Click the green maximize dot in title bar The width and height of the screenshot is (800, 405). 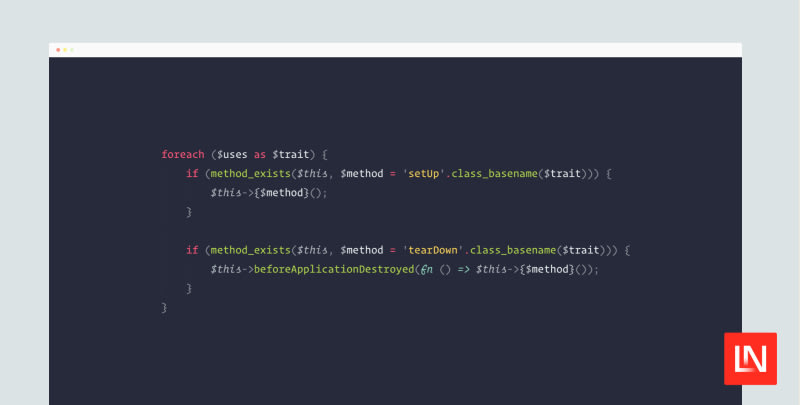coord(72,49)
